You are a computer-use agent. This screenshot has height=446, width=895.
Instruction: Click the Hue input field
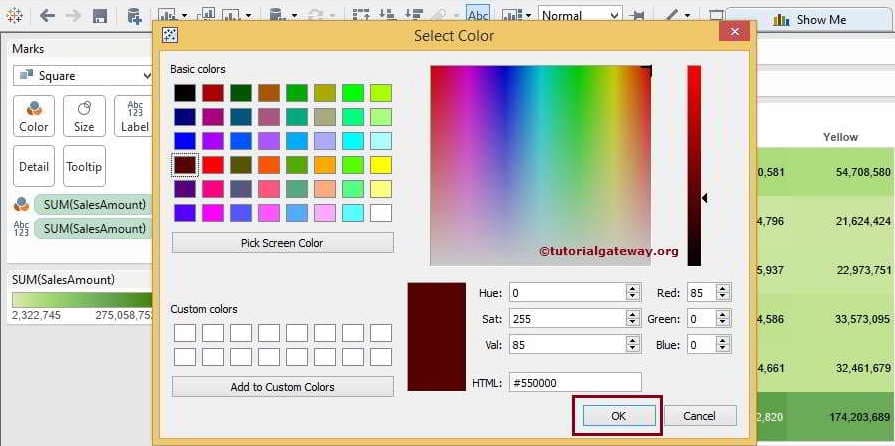pos(567,293)
